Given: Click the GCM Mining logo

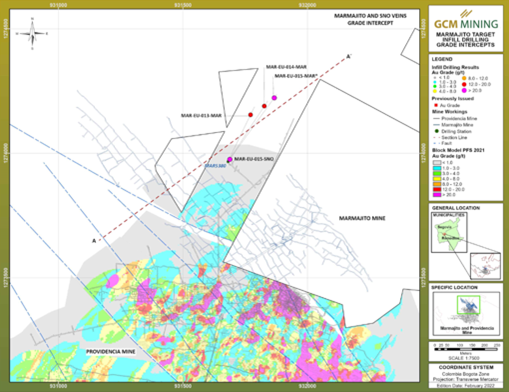Looking at the screenshot, I should [x=466, y=20].
